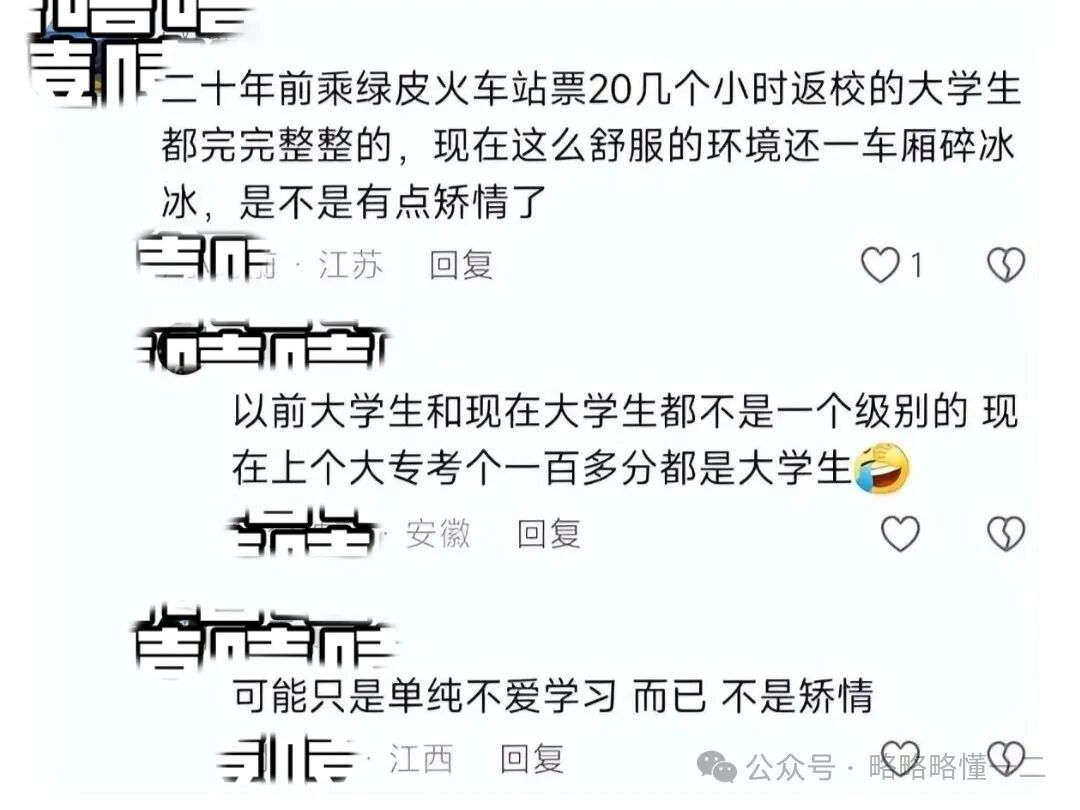Reply to the 江西 comment via 回复
1080x810 pixels.
(x=532, y=759)
